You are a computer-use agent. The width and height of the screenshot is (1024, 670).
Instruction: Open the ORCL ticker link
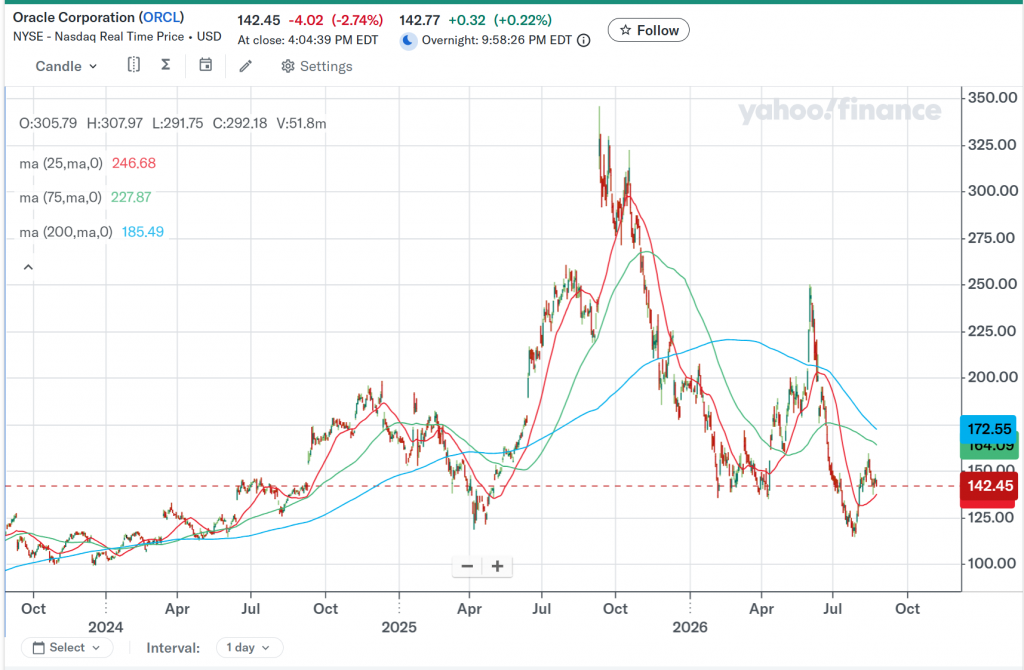tap(161, 17)
